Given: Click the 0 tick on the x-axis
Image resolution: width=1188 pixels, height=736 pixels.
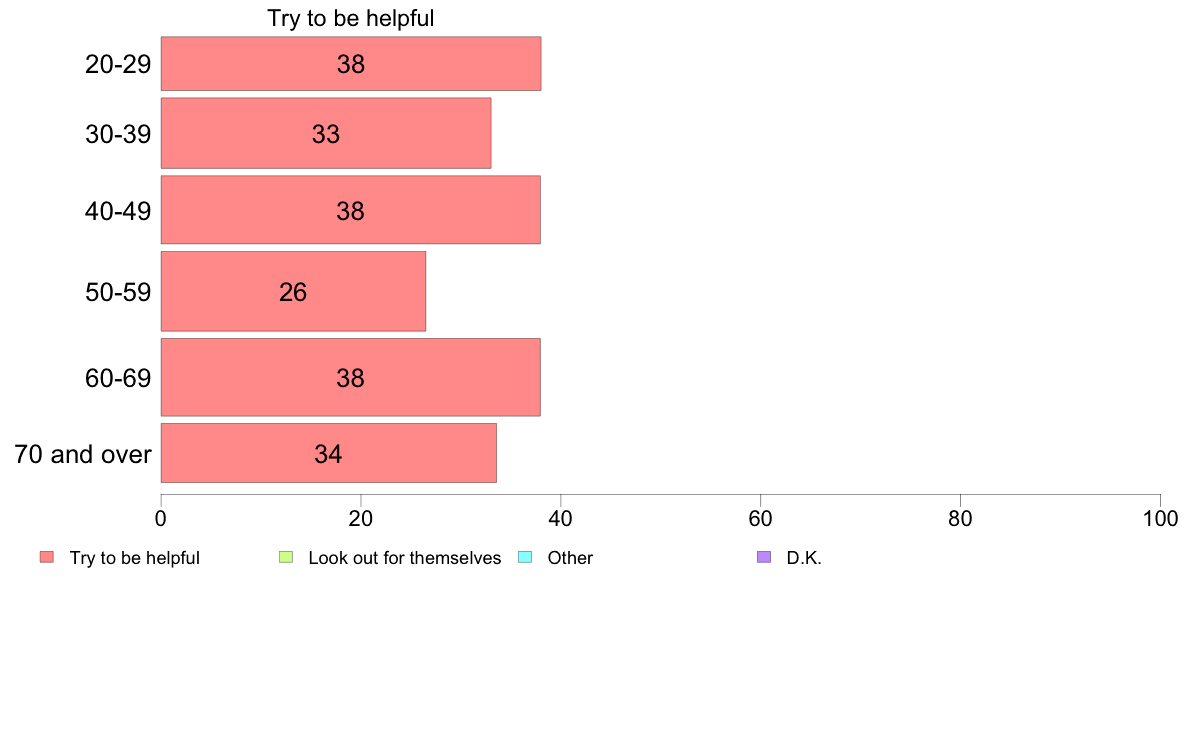Looking at the screenshot, I should click(161, 518).
